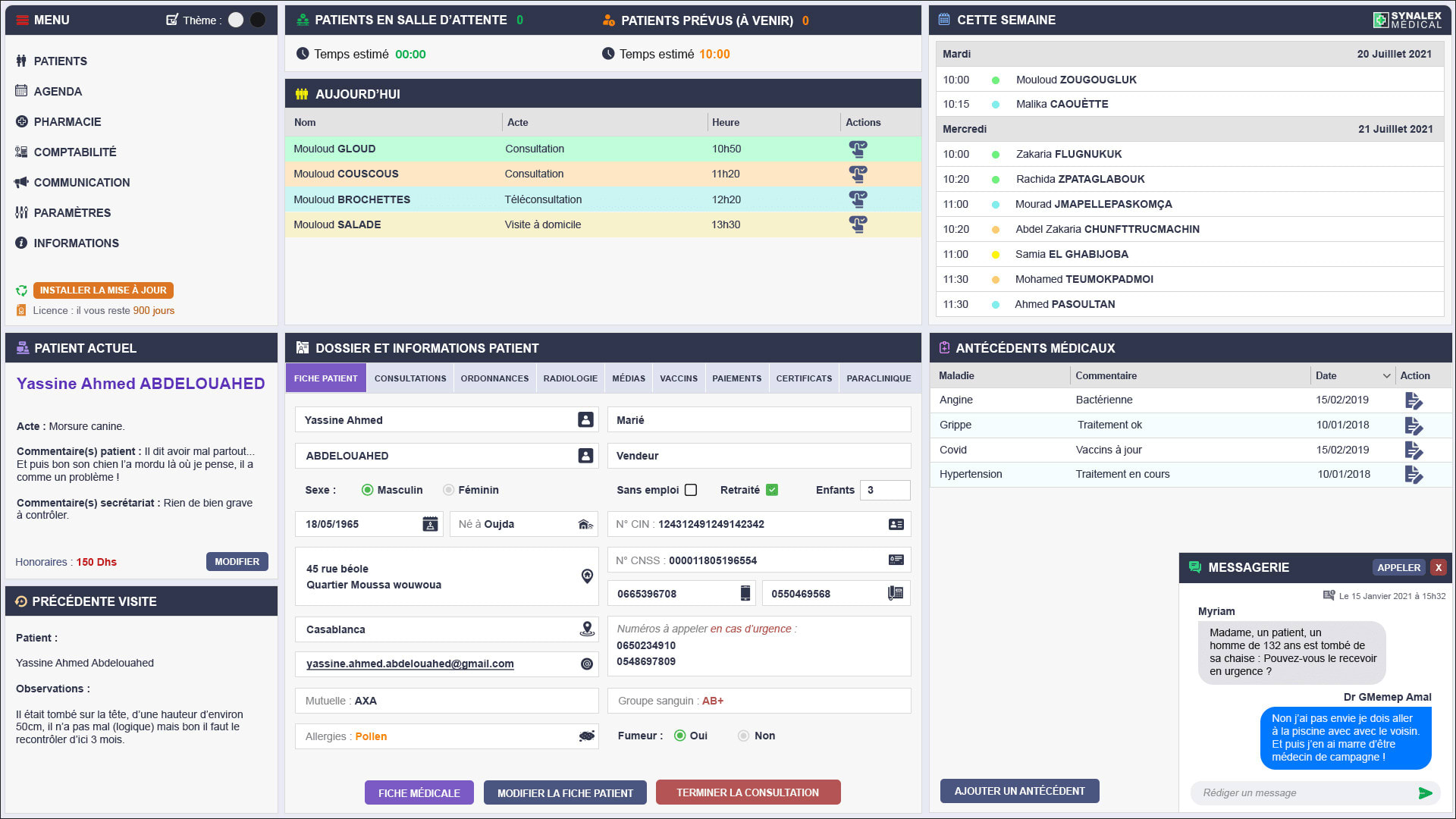Click the send message arrow icon
Viewport: 1456px width, 819px height.
click(1425, 793)
